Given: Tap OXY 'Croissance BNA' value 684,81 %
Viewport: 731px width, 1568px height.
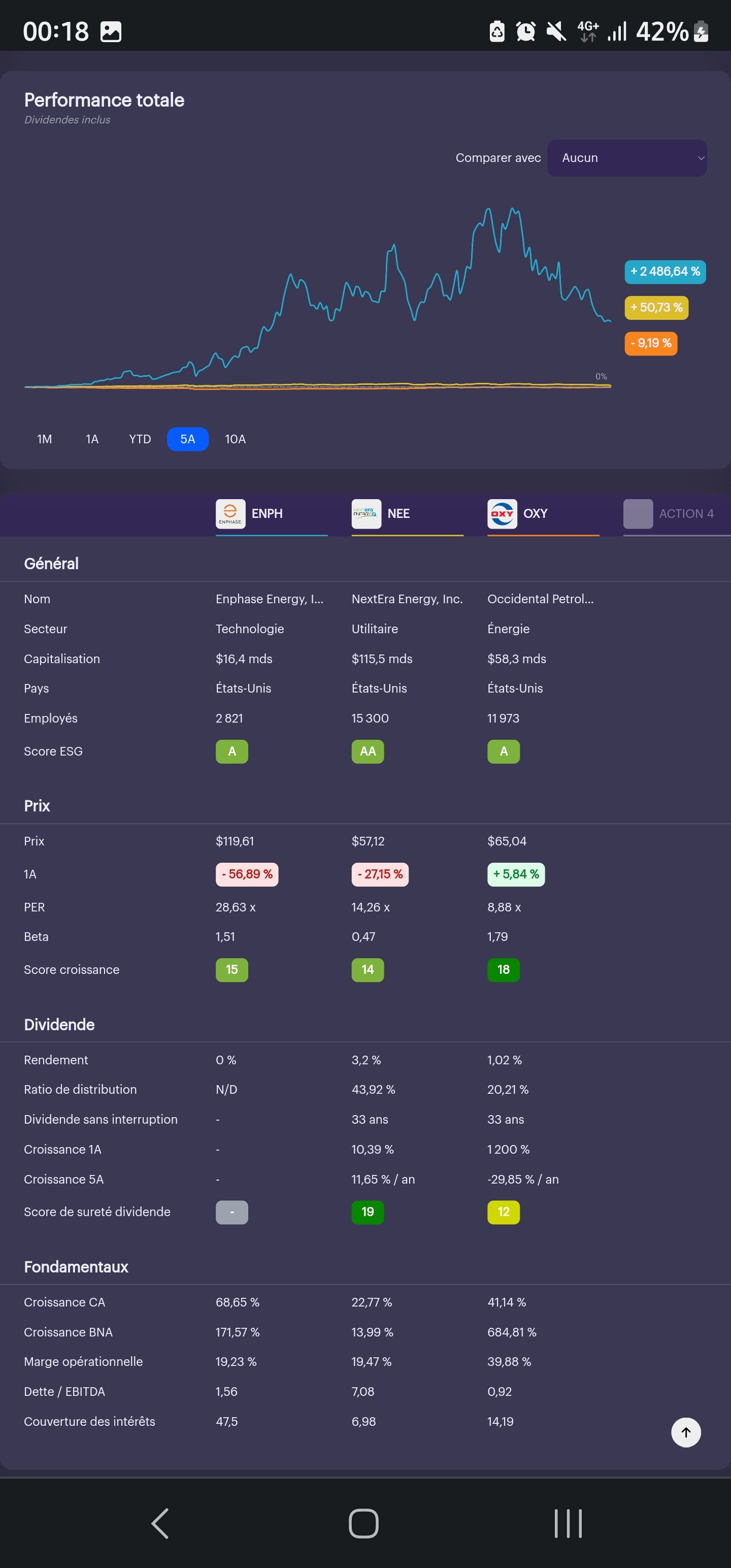Looking at the screenshot, I should point(512,1332).
